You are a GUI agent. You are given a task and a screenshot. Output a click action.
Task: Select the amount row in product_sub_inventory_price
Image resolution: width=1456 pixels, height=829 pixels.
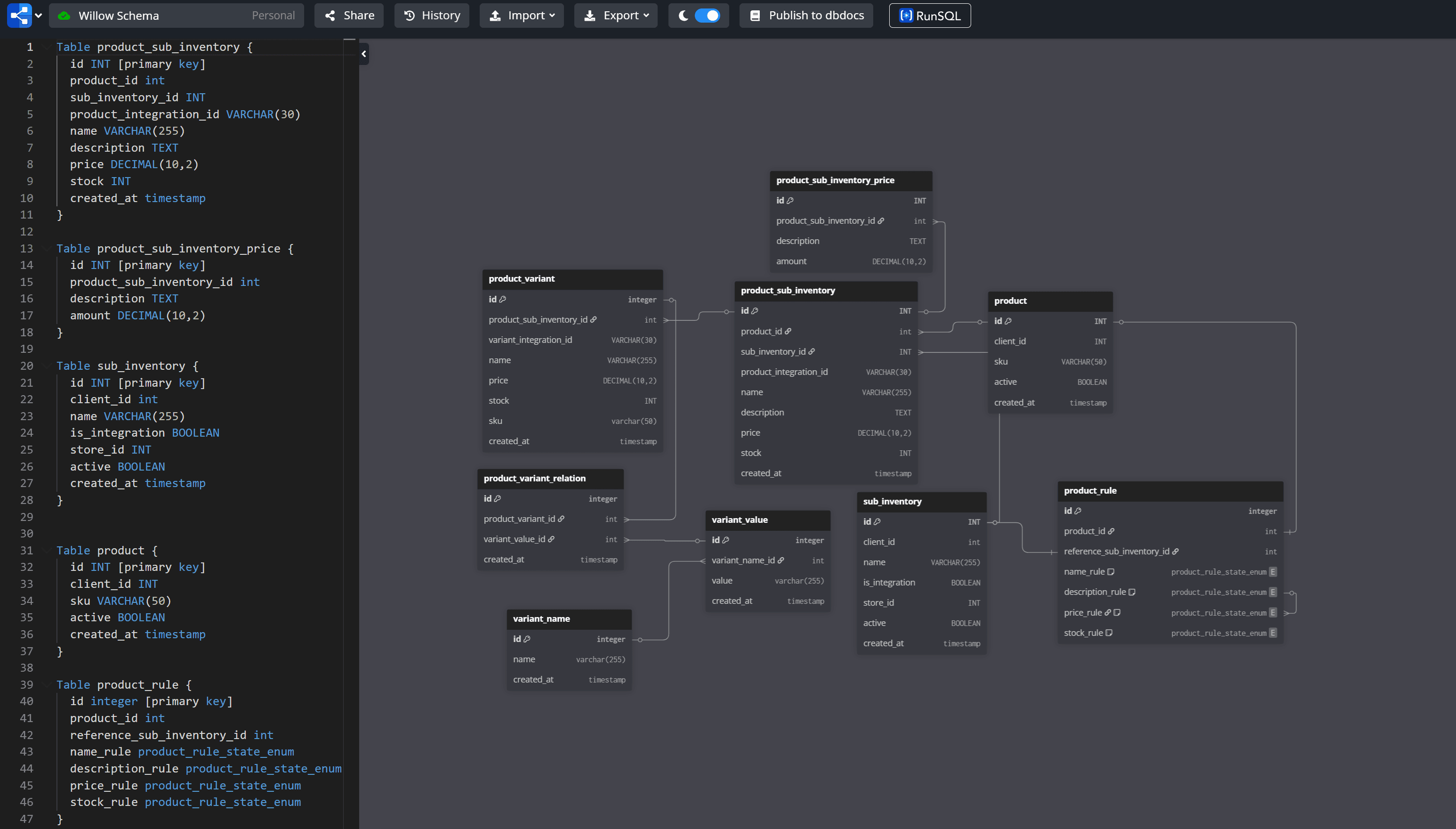pyautogui.click(x=851, y=261)
